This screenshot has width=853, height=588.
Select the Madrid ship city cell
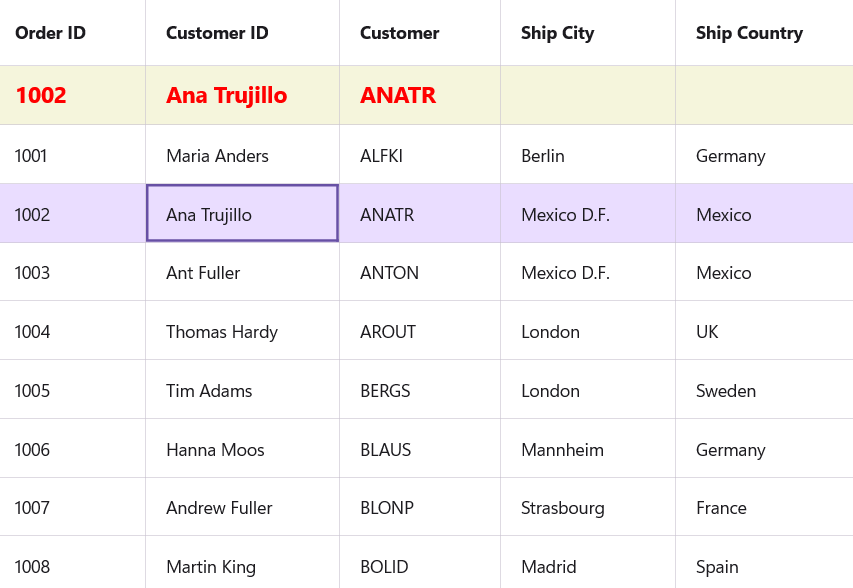[x=549, y=567]
